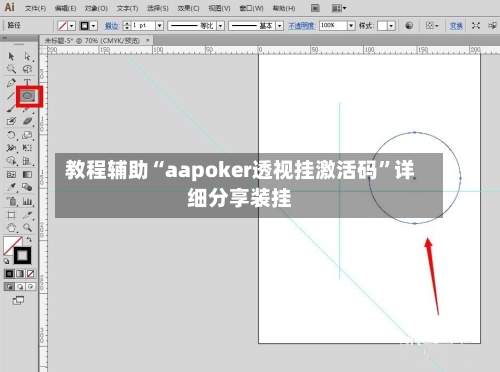Viewport: 500px width, 372px height.
Task: Enable Draw Behind mode
Action: (20, 287)
